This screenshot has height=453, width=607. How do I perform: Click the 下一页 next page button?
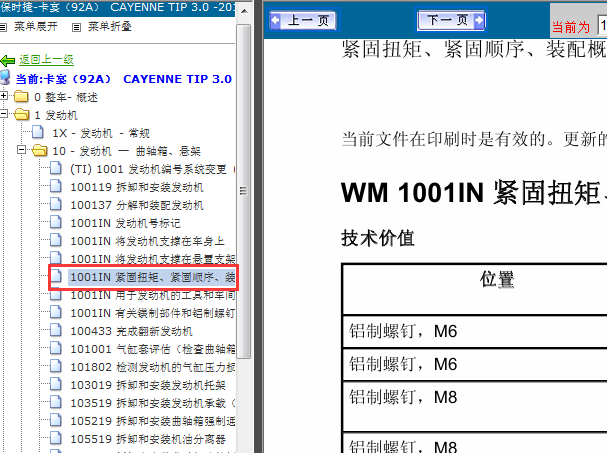coord(451,20)
